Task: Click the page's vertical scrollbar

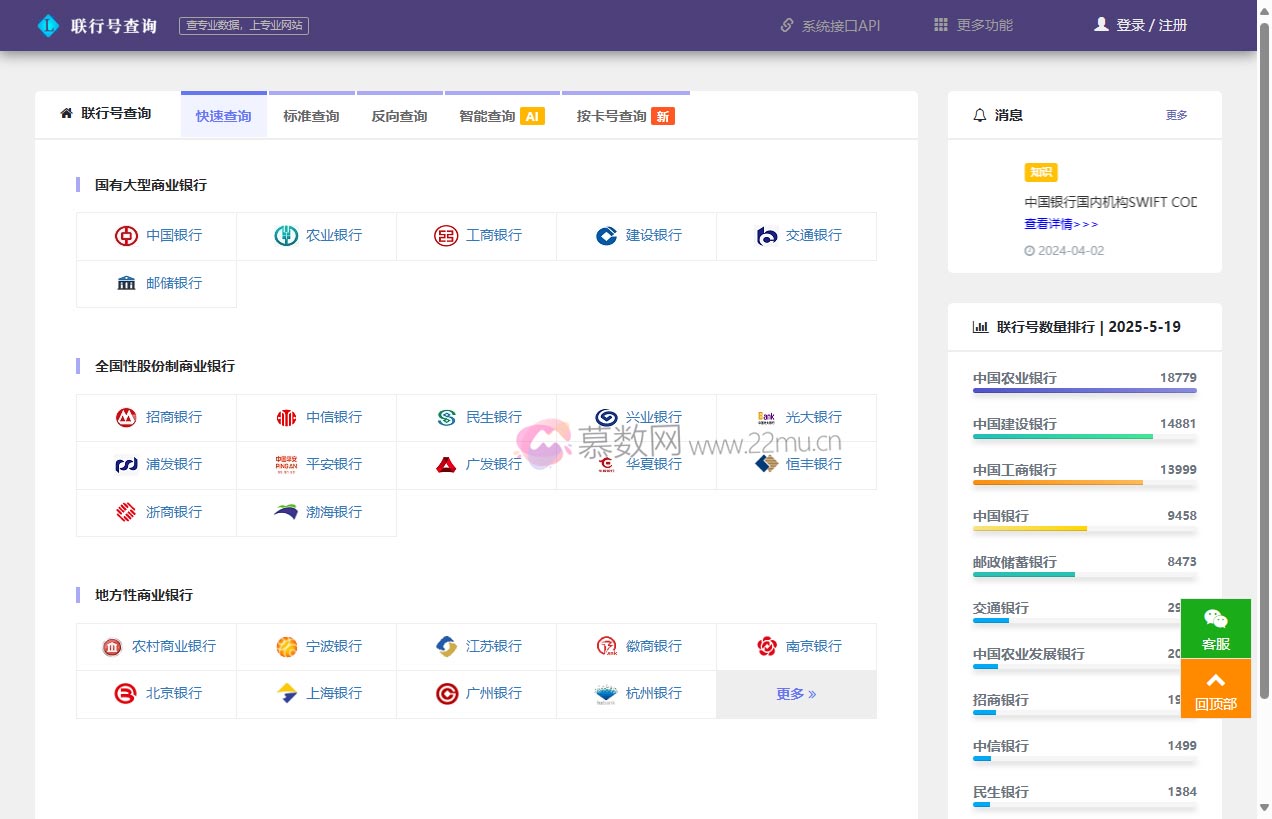Action: pos(1264,360)
